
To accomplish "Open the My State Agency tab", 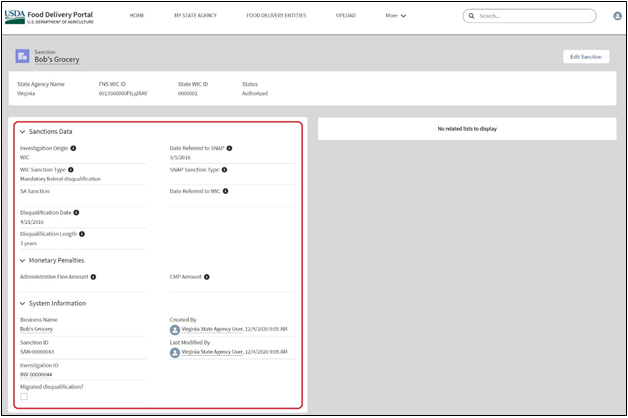I will click(x=195, y=16).
